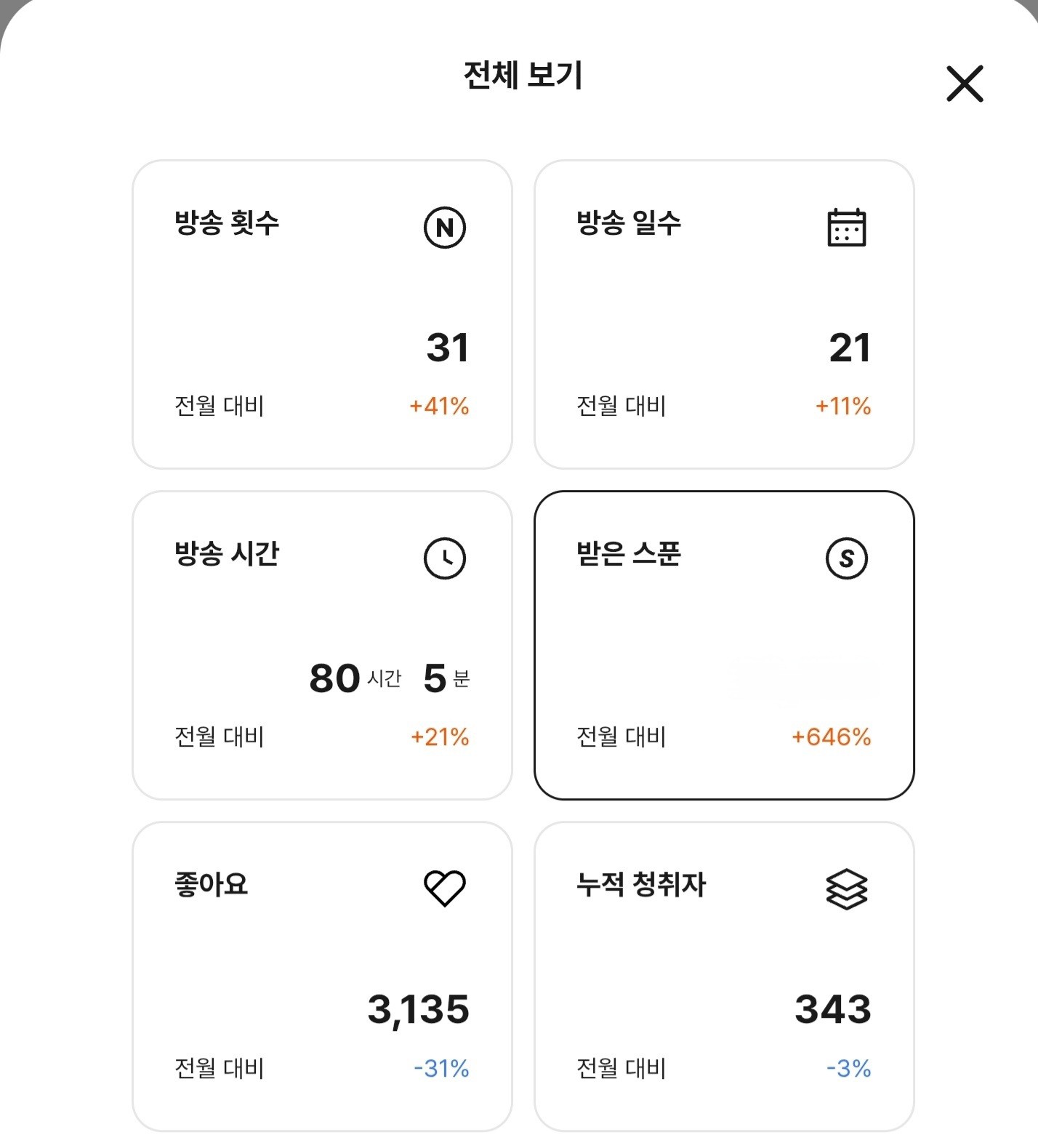Click the N icon on 방송 횟수 card

point(444,228)
